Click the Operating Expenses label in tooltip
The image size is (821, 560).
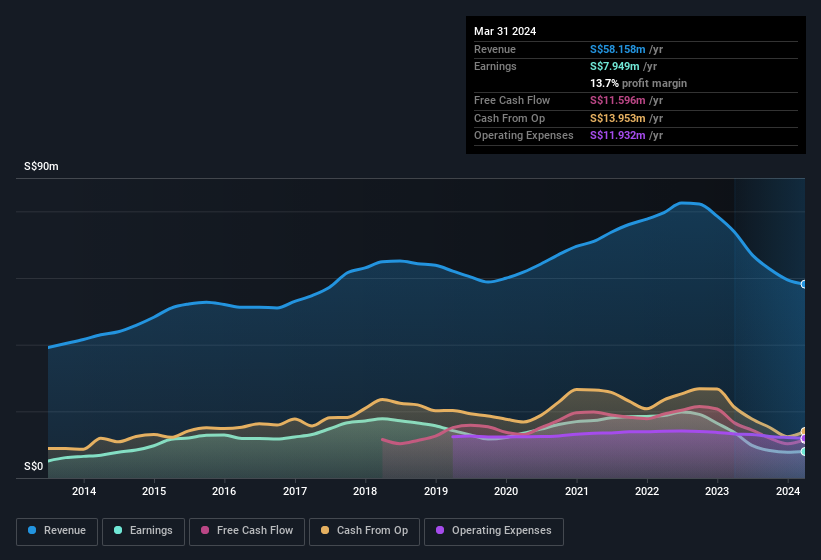click(x=524, y=135)
